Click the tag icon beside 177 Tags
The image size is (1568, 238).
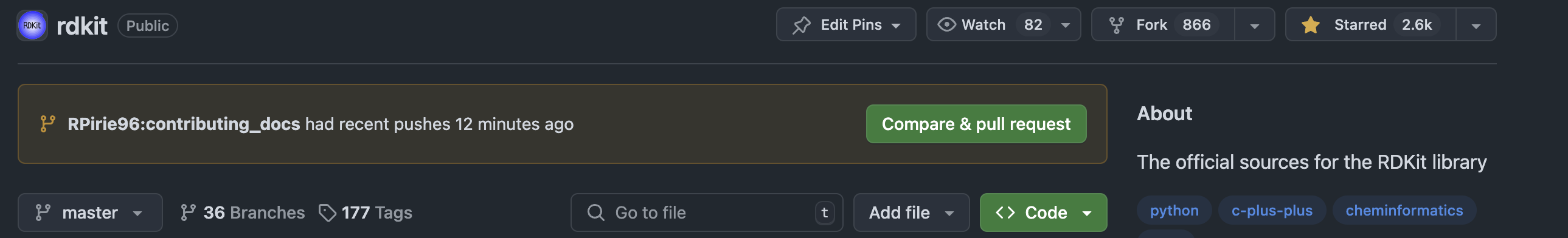click(327, 212)
